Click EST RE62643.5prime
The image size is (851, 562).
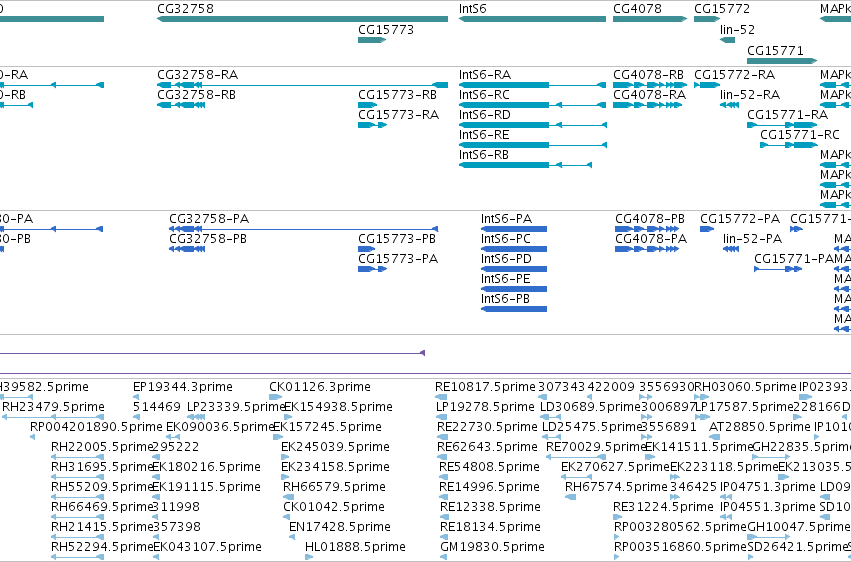pyautogui.click(x=487, y=448)
